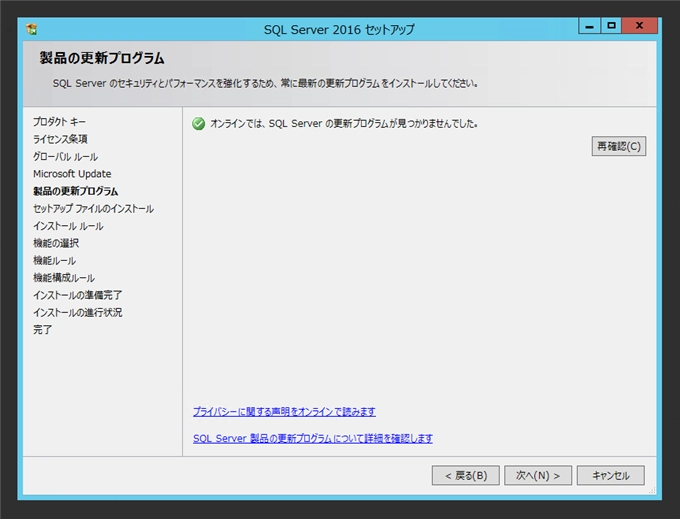Click the 製品の更新プログラム page heading
Viewport: 680px width, 519px height.
coord(102,58)
